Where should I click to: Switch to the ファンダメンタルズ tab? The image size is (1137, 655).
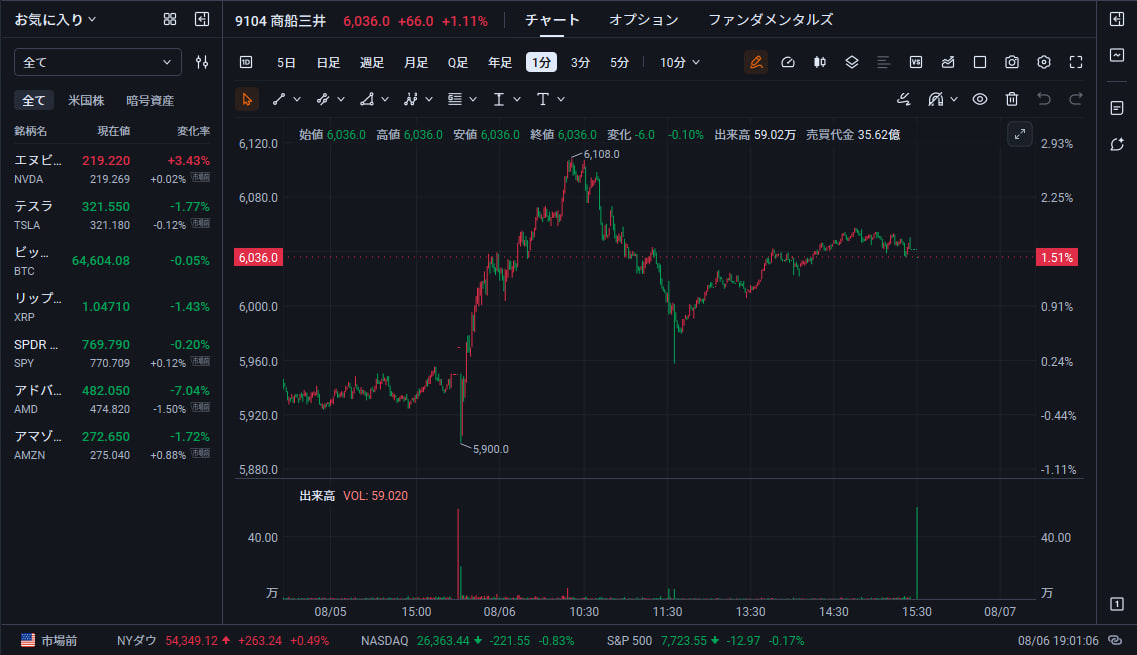770,20
